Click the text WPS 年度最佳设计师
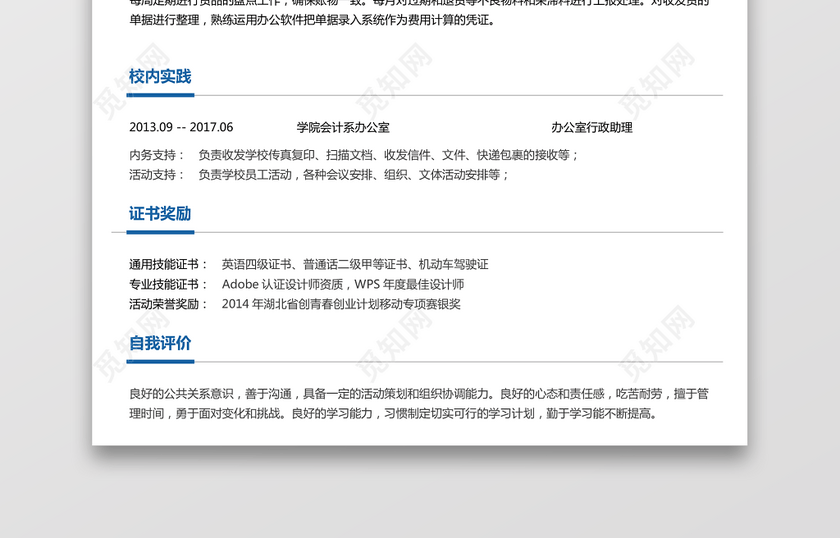 [409, 284]
